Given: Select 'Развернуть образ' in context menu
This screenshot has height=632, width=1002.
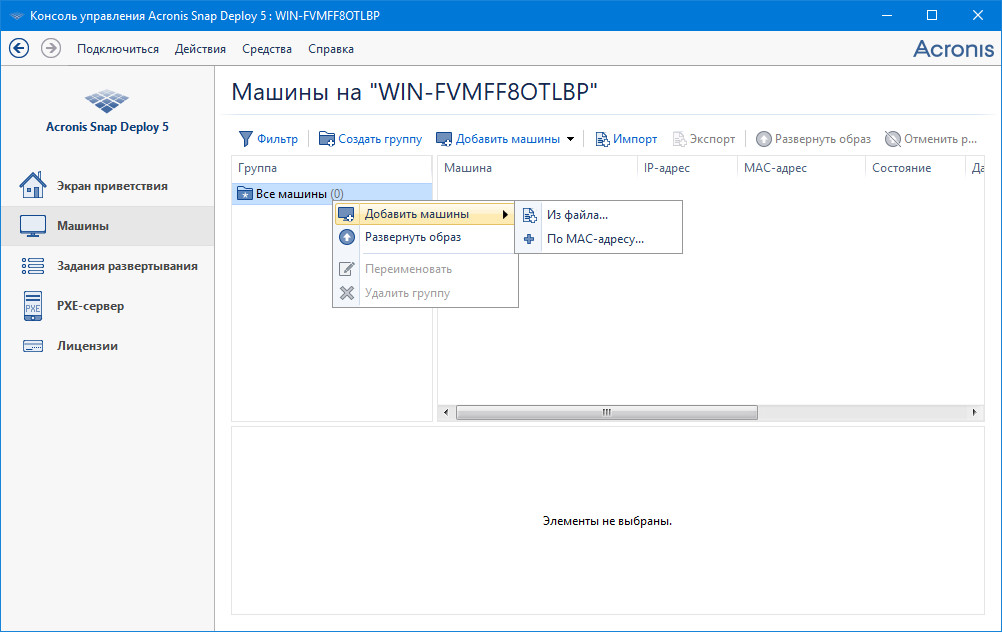Looking at the screenshot, I should 412,237.
